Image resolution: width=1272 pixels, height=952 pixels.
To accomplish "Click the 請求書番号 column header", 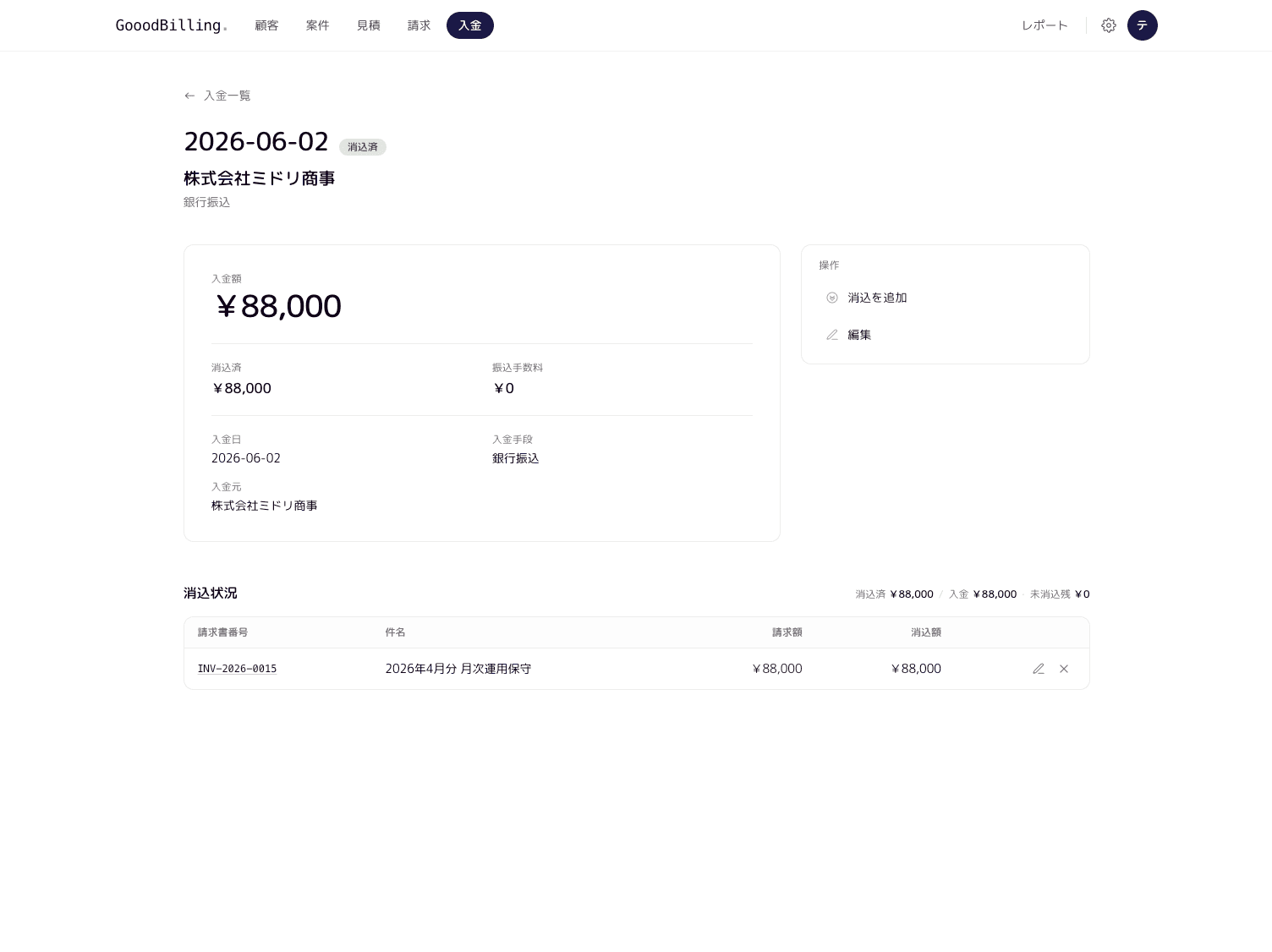I will (x=223, y=632).
